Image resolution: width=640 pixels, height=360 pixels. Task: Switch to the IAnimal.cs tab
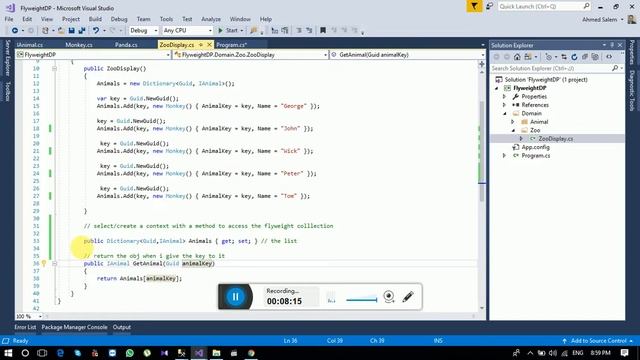point(29,45)
